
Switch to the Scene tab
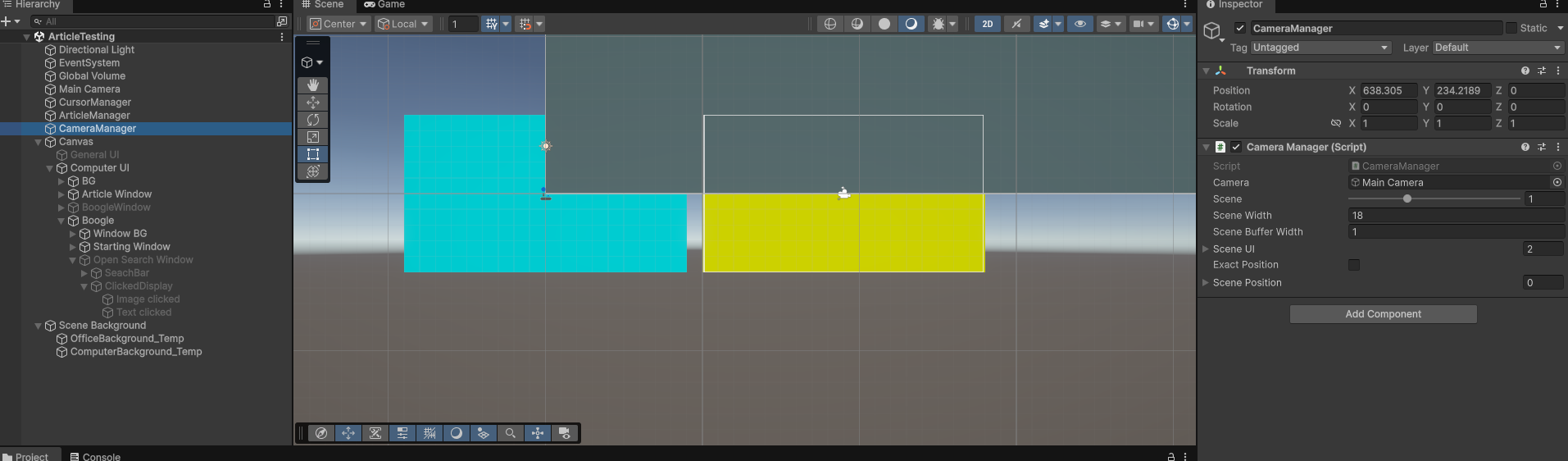(323, 5)
